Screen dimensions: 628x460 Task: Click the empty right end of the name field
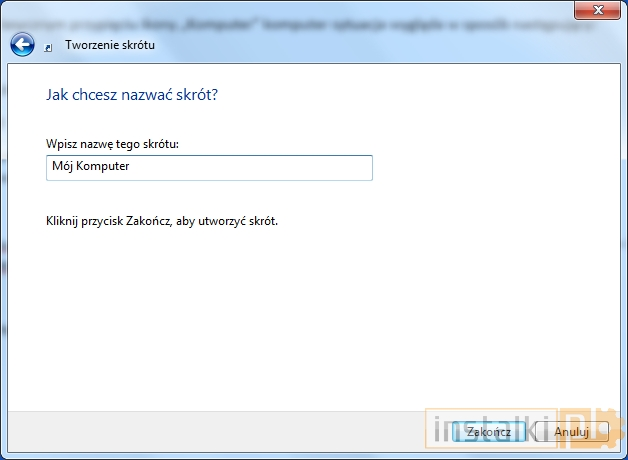point(300,167)
